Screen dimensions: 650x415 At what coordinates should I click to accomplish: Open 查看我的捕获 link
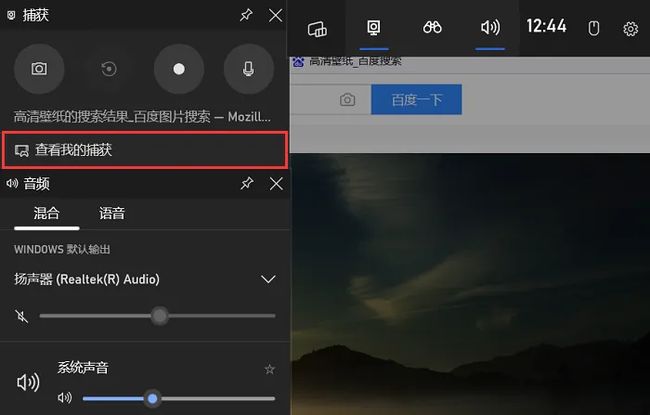point(145,150)
